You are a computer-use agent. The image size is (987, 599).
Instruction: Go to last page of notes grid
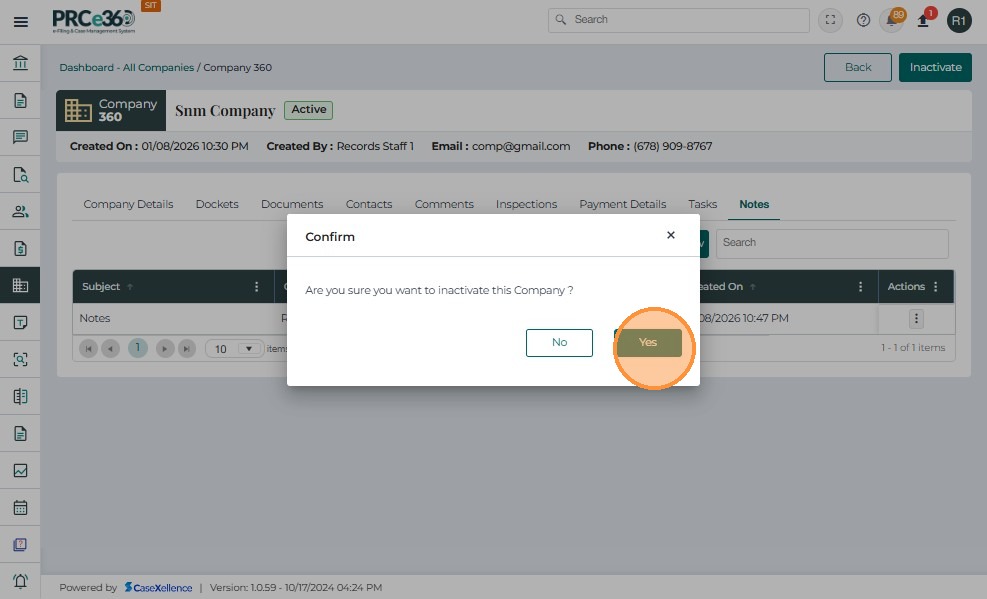click(187, 349)
